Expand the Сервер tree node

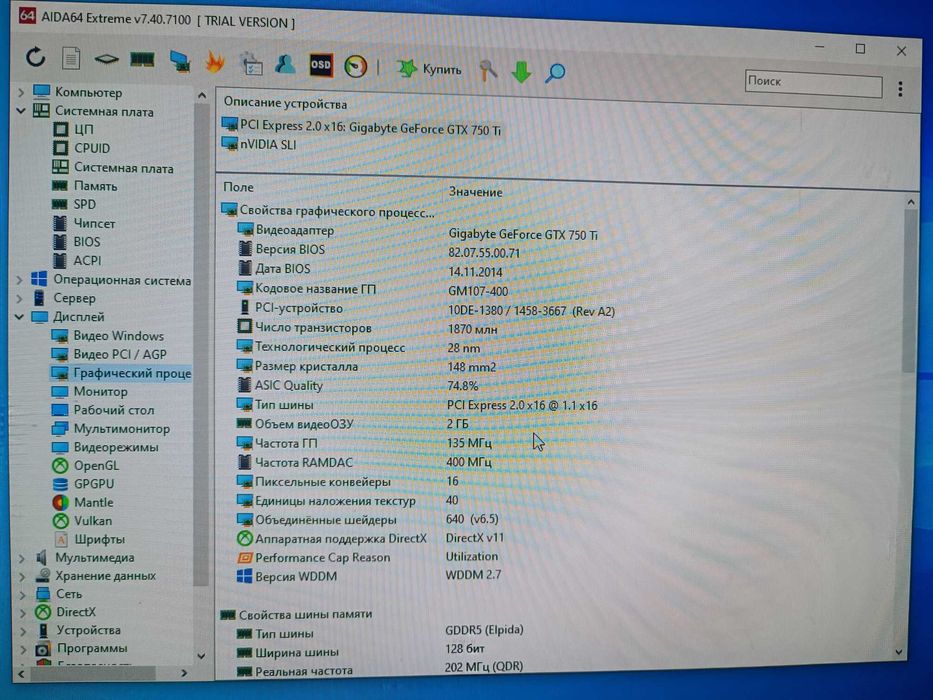(x=20, y=298)
